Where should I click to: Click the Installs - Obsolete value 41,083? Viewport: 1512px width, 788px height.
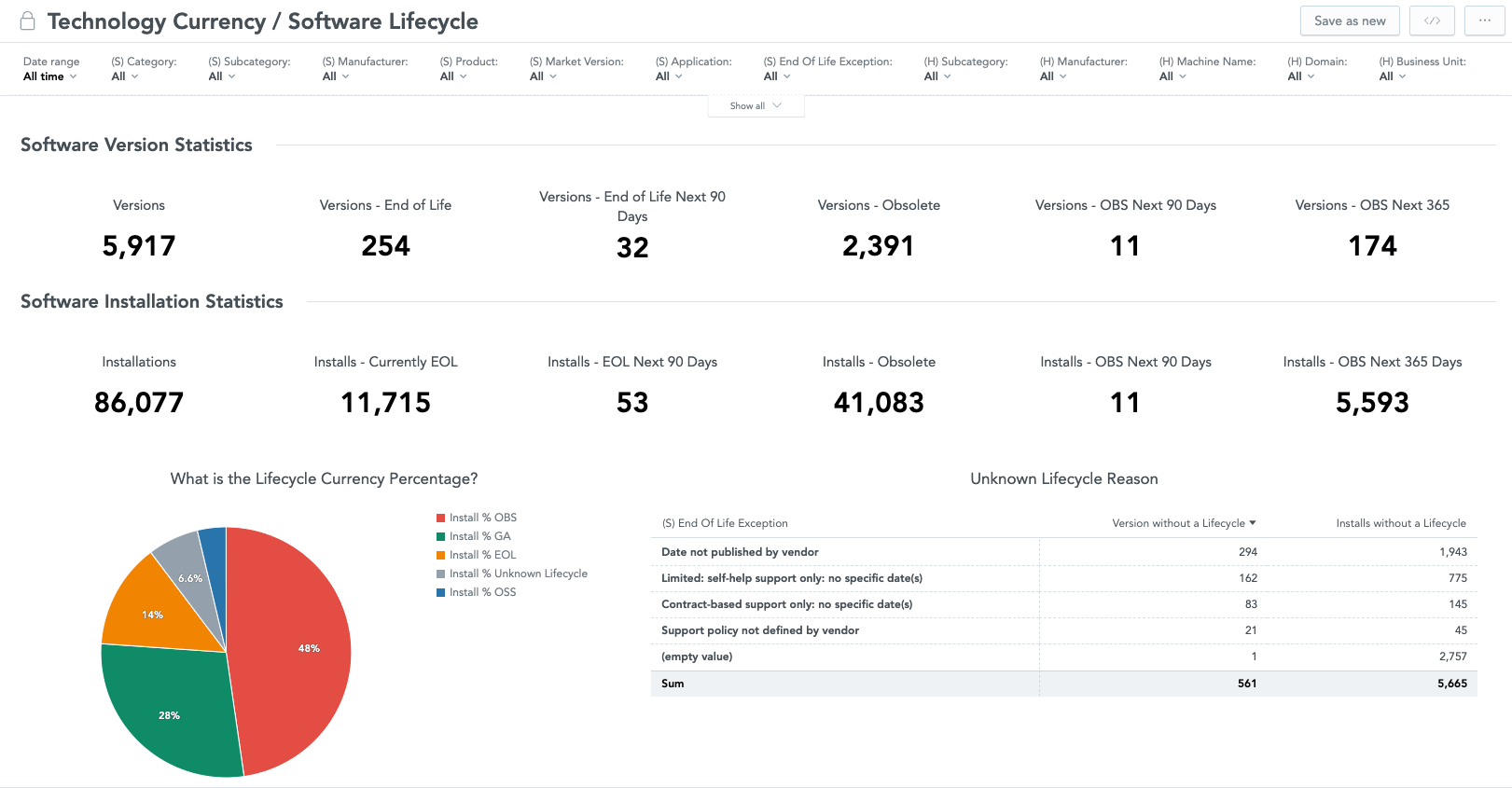click(x=879, y=403)
